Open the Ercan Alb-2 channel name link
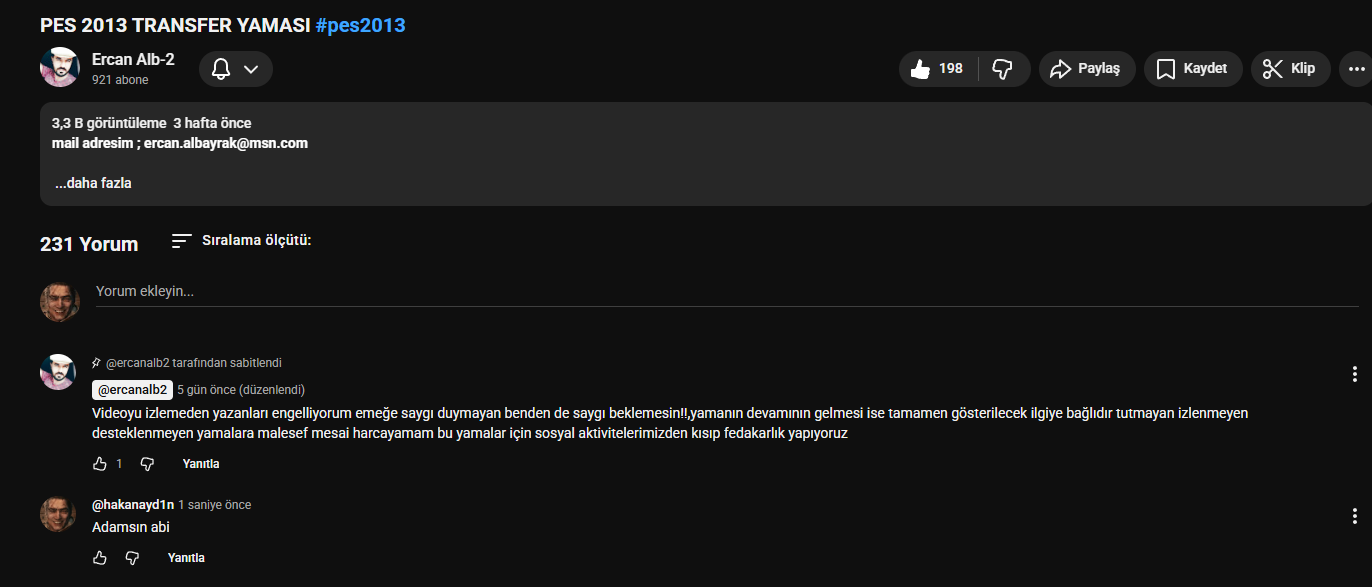The width and height of the screenshot is (1372, 587). [x=133, y=59]
